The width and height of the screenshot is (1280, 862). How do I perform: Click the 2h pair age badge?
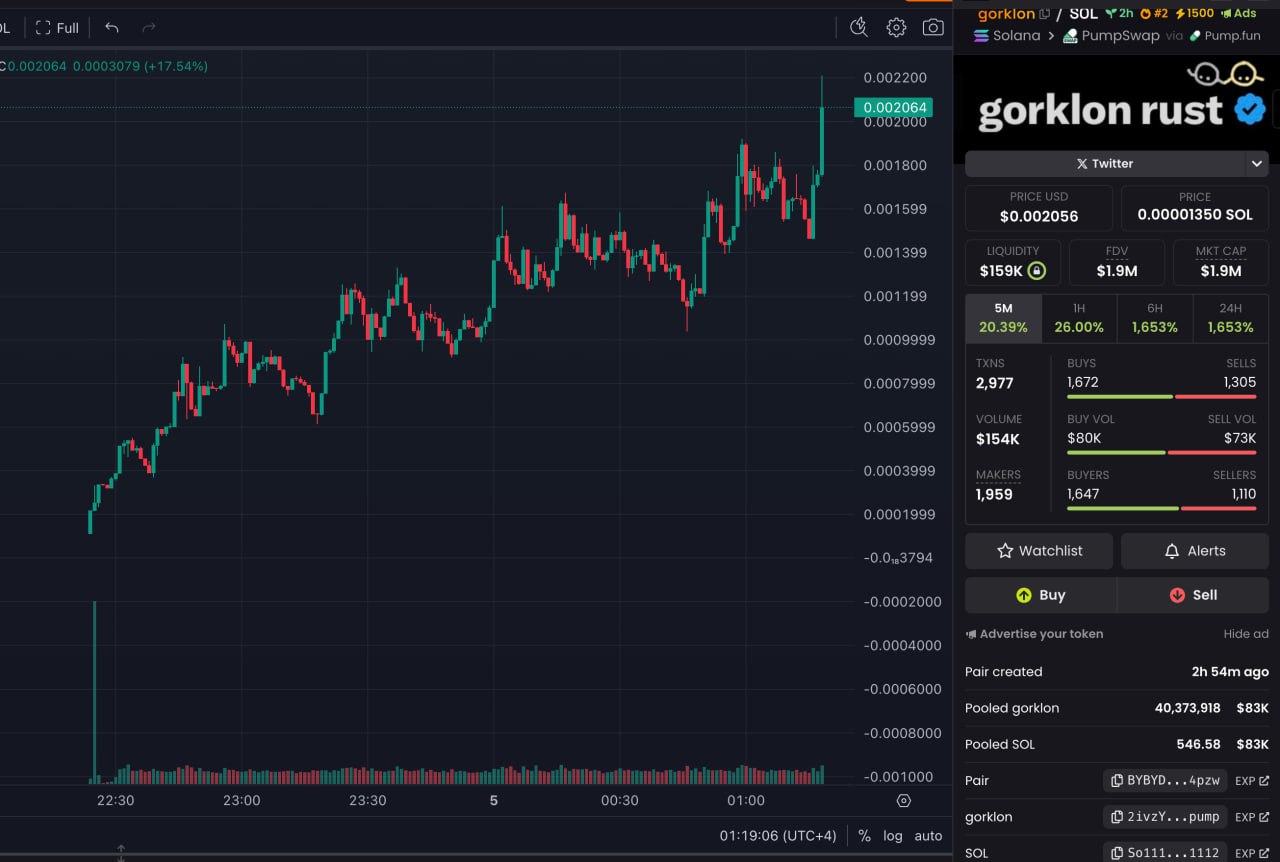click(1119, 13)
